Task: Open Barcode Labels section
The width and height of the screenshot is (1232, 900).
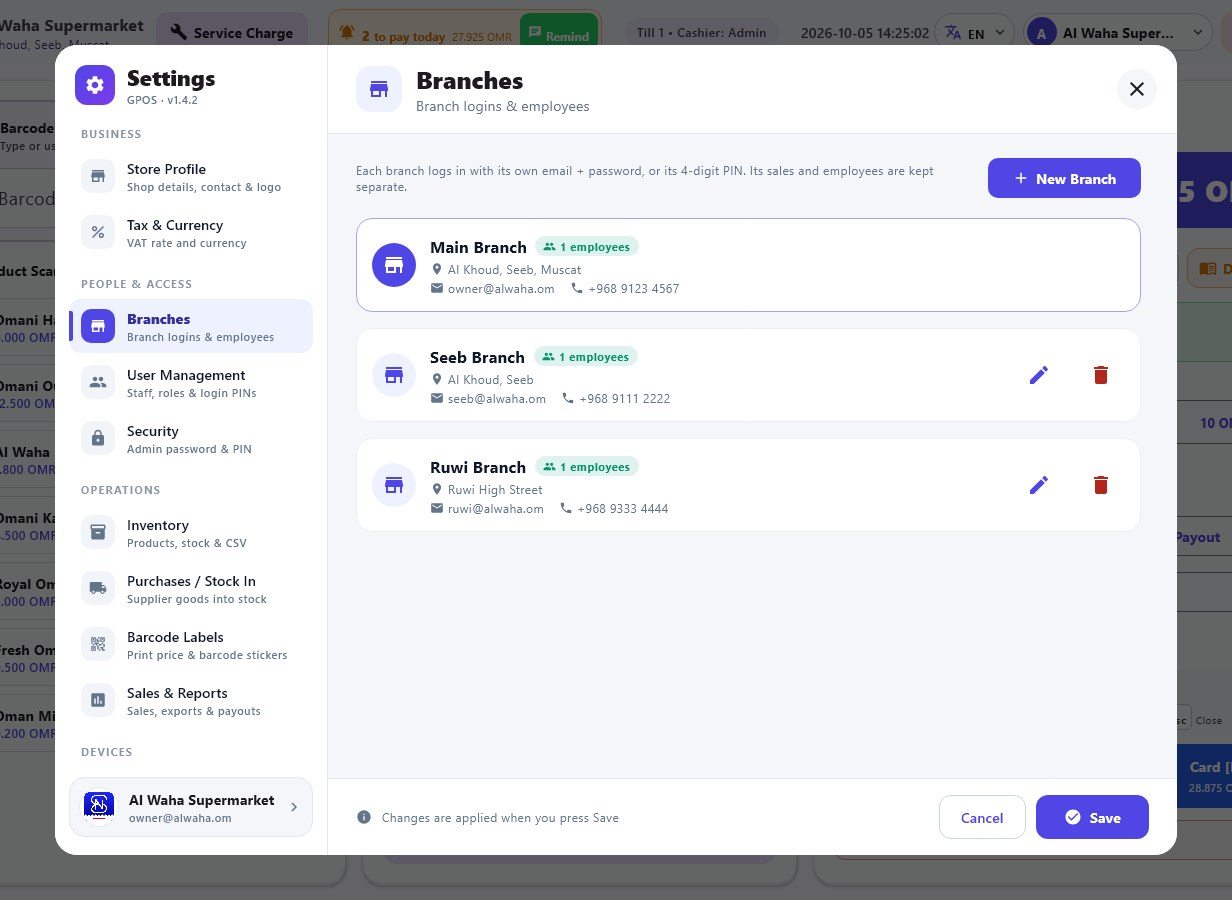Action: click(x=191, y=644)
